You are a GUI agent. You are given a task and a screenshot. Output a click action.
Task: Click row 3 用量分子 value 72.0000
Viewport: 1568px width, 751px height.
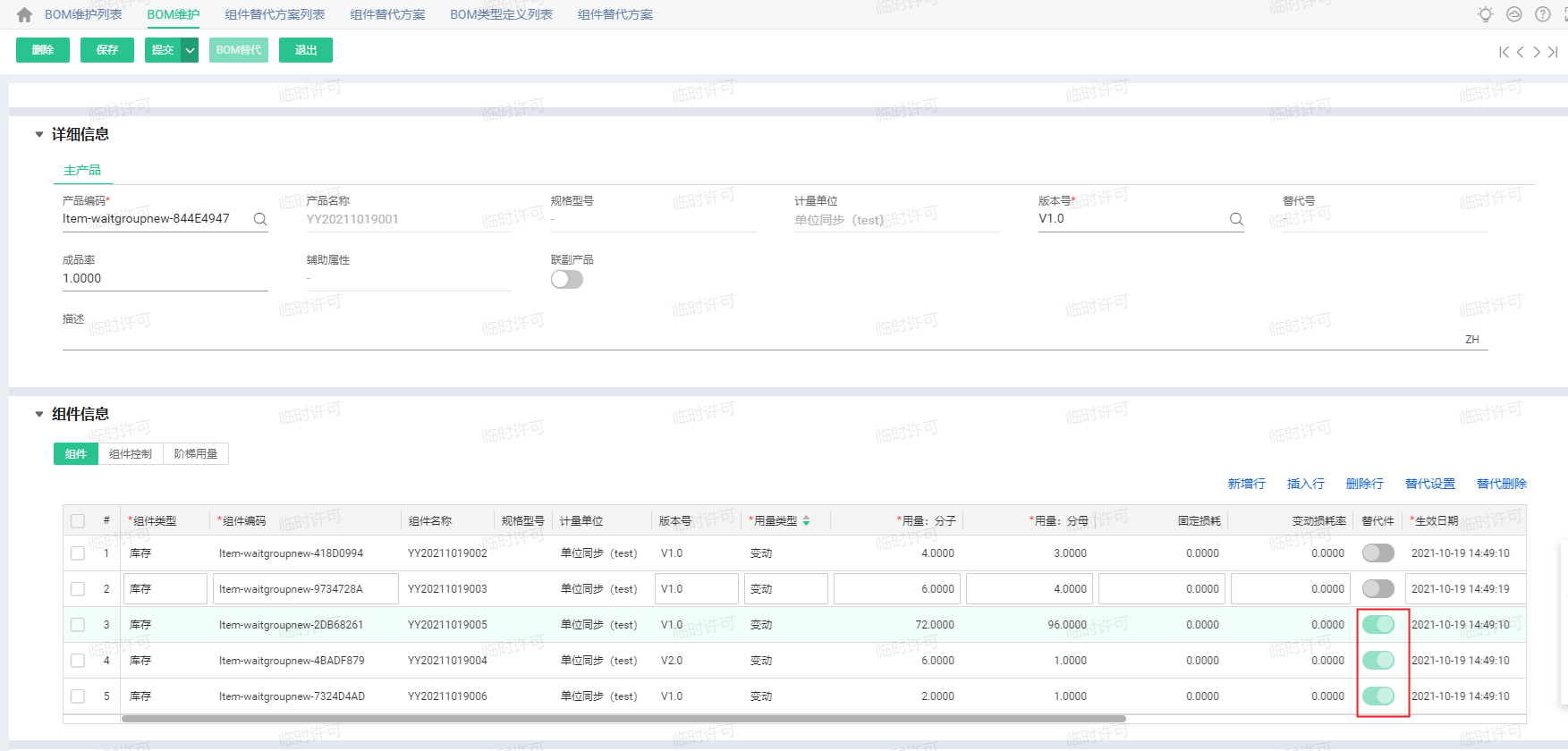point(935,625)
